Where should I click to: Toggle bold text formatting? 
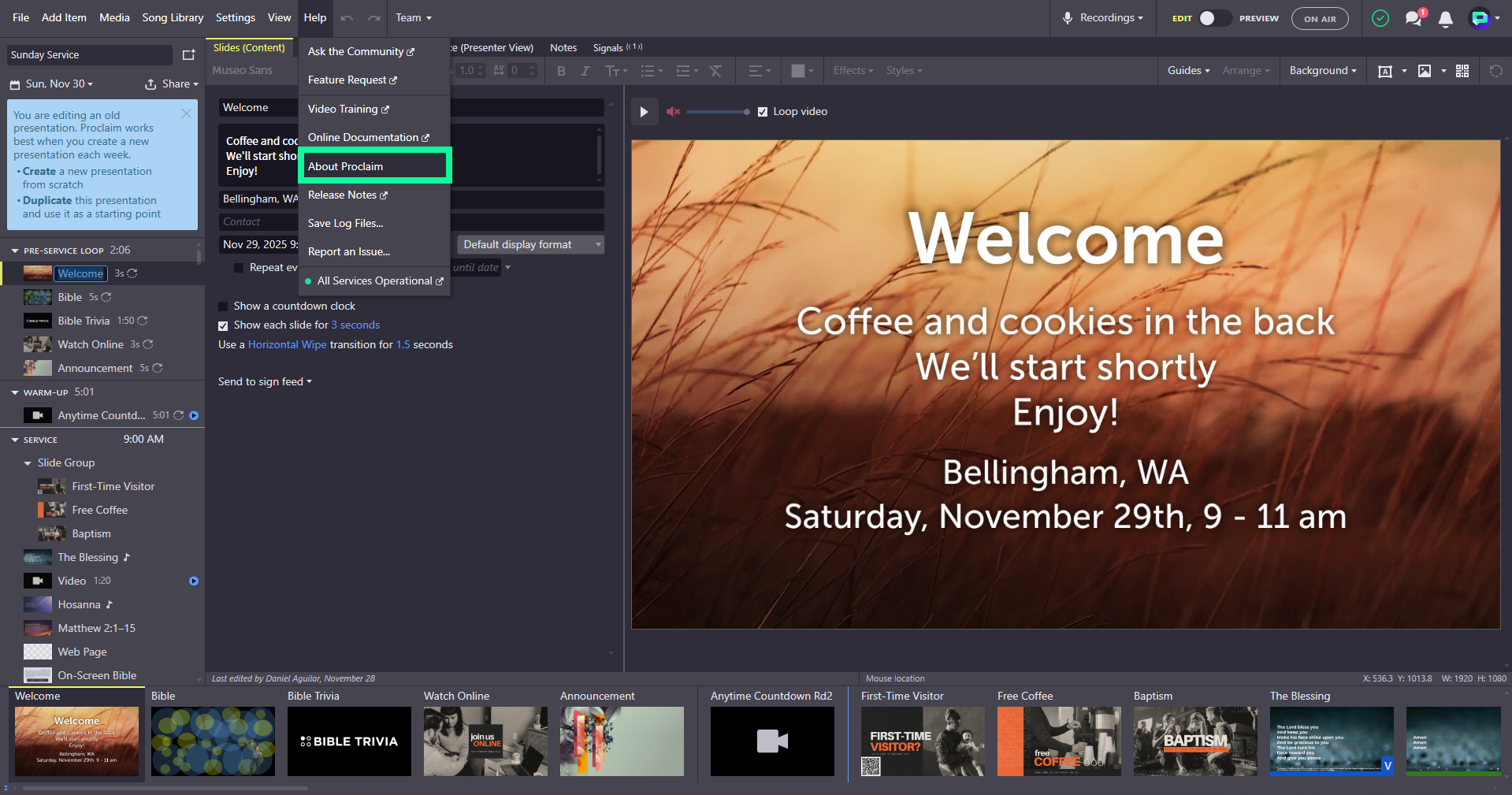tap(561, 71)
